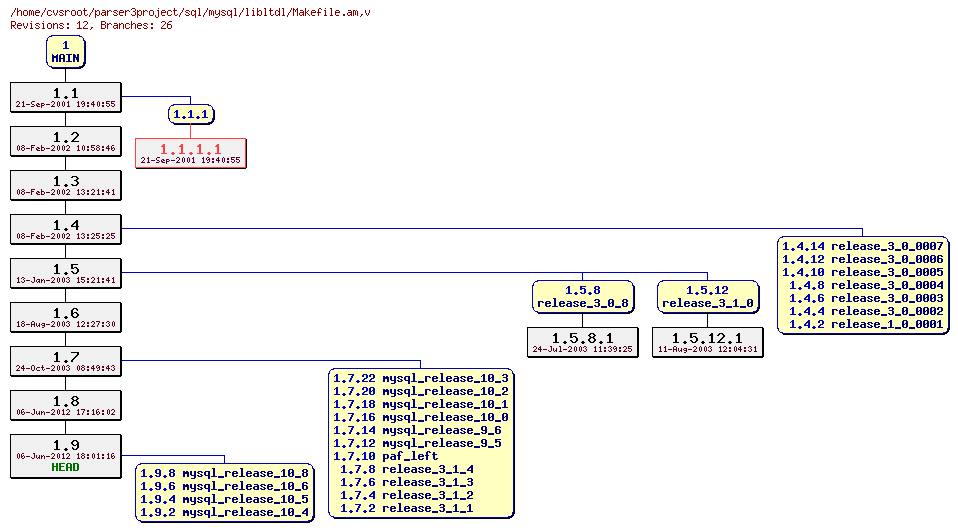Select revision 1.4 box

[x=65, y=229]
